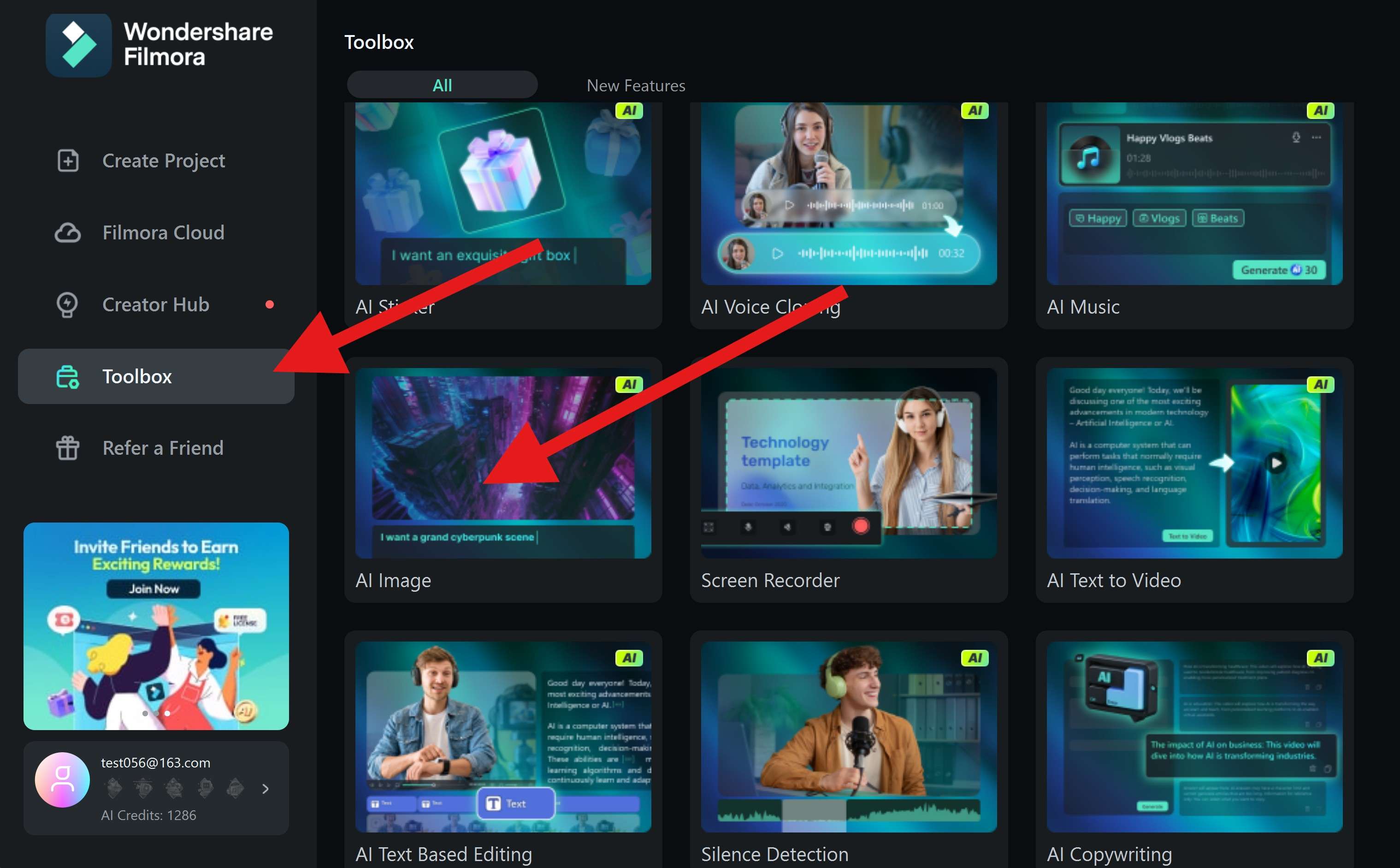This screenshot has height=868, width=1400.
Task: Click the Join Now button on the banner
Action: coord(153,589)
